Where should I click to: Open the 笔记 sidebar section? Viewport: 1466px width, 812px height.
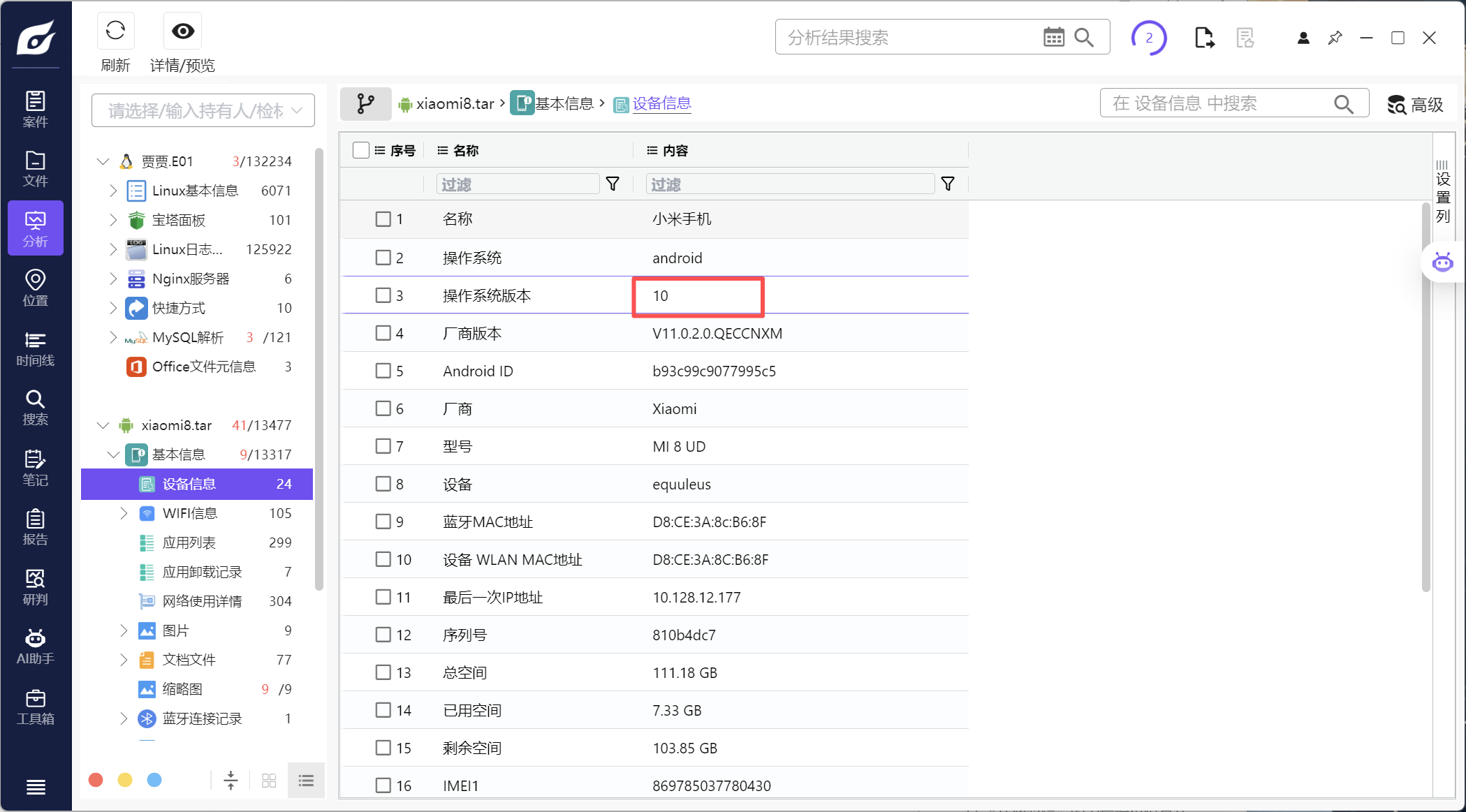pos(36,468)
